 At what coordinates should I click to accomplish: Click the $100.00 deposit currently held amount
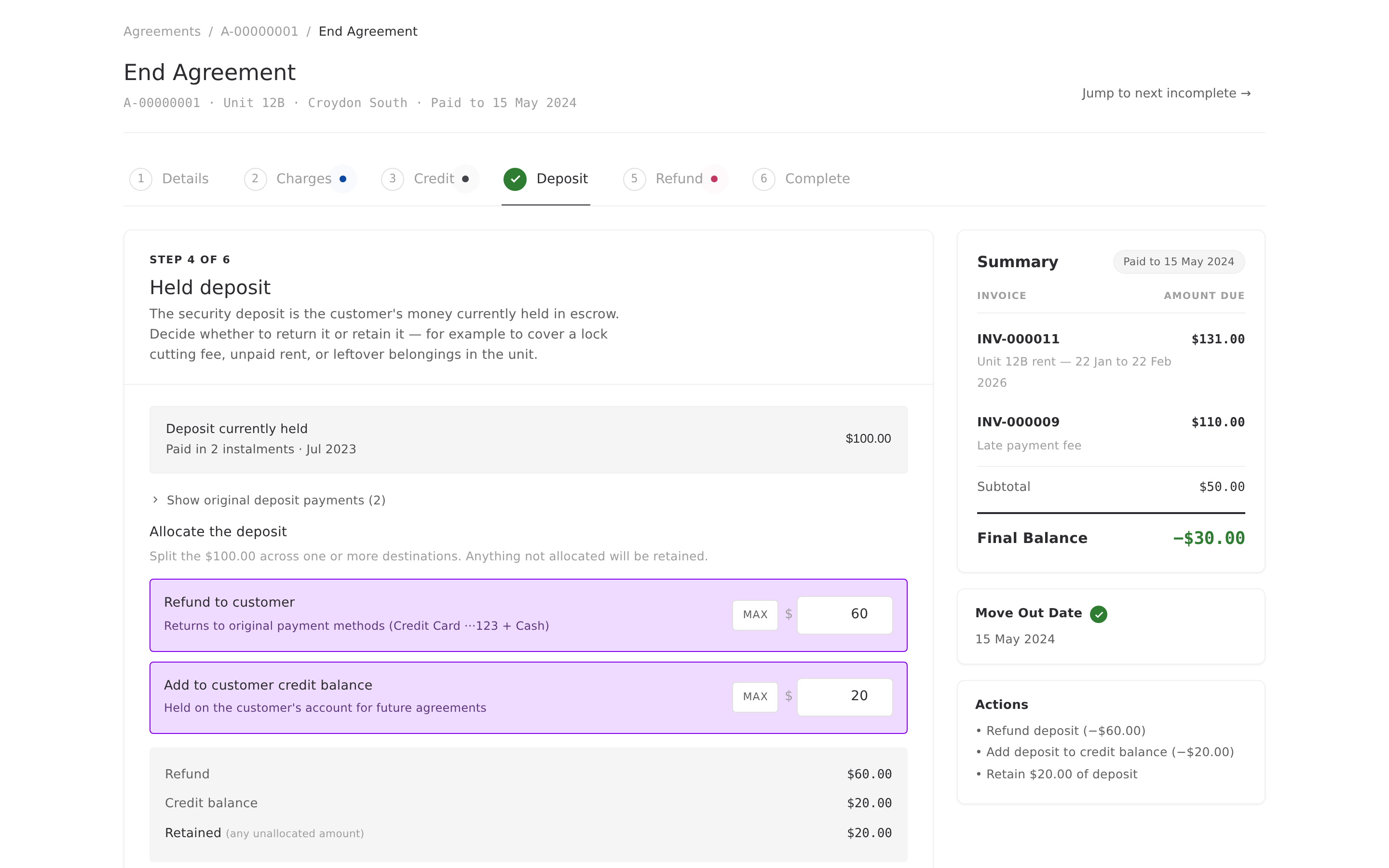click(868, 439)
